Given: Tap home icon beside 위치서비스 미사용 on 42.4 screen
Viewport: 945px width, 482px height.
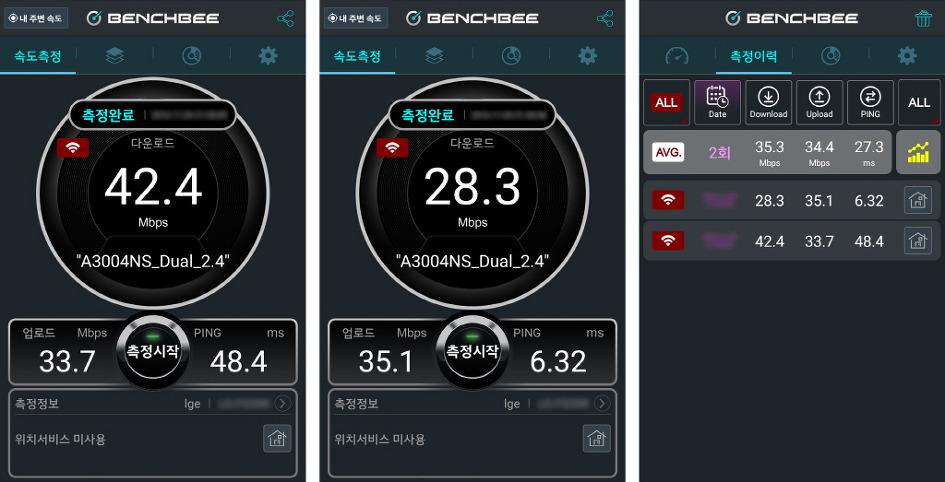Looking at the screenshot, I should (x=277, y=438).
